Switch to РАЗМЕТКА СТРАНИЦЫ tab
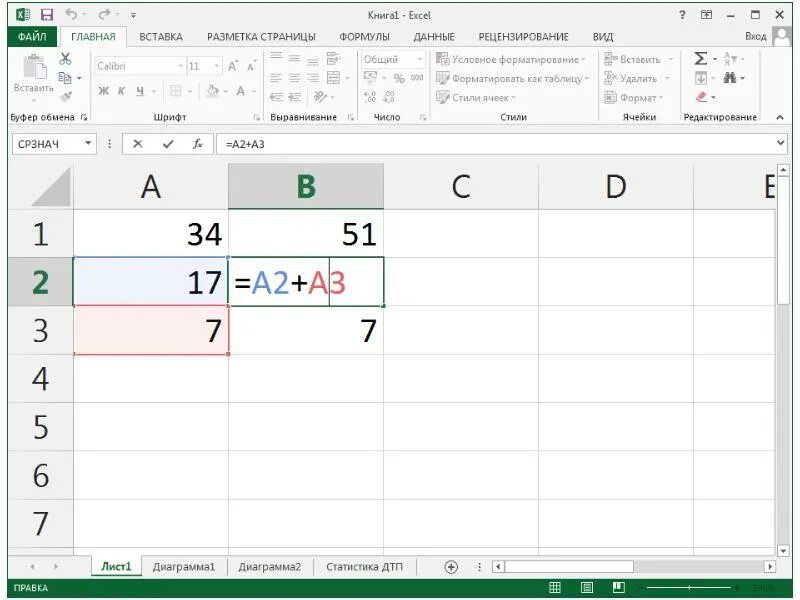Viewport: 800px width, 600px height. point(261,37)
